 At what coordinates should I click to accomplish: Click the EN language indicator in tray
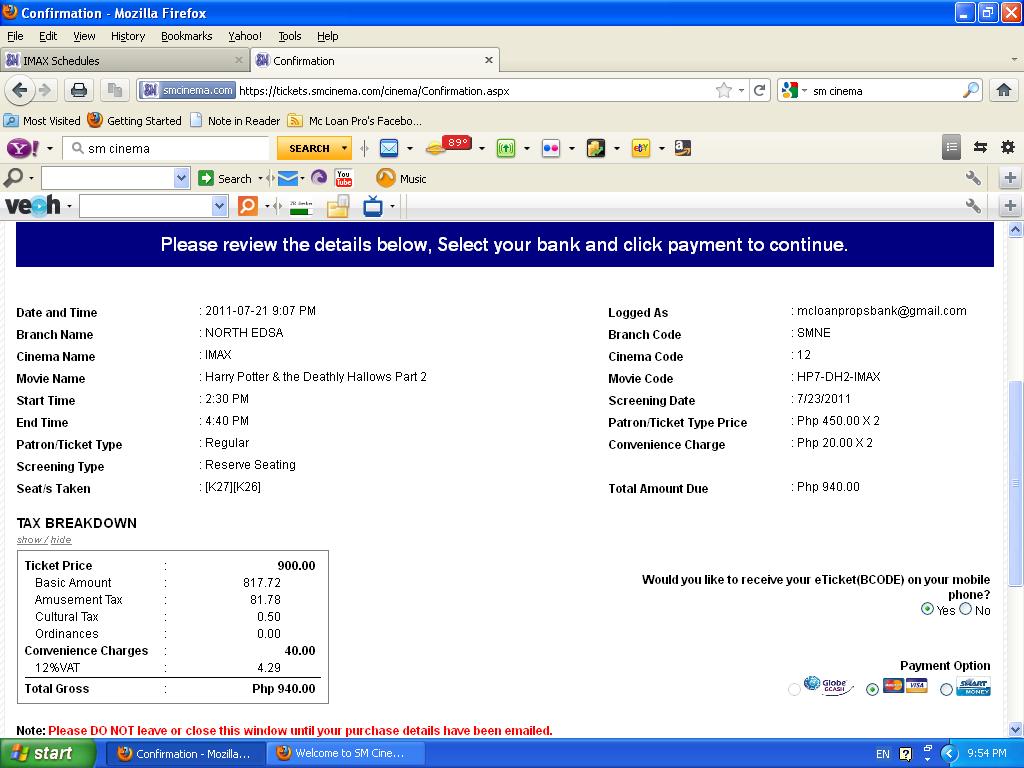point(882,754)
